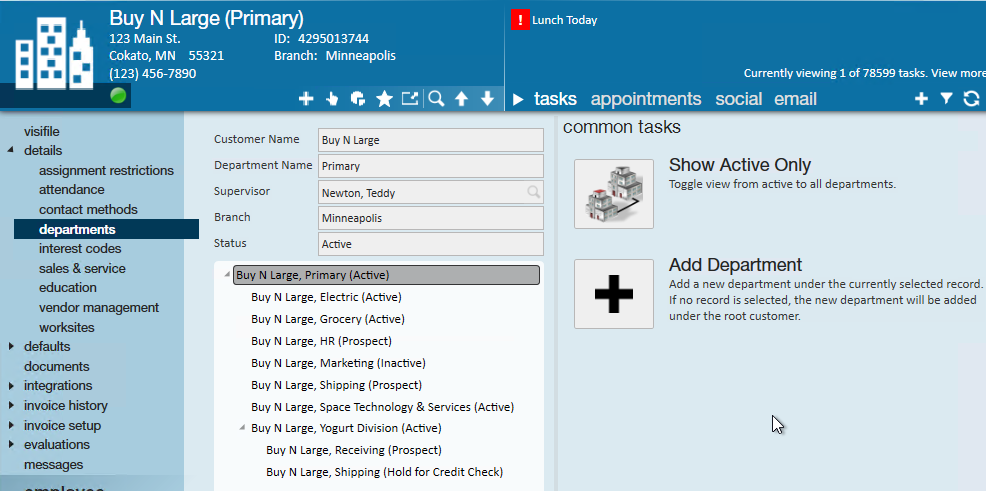
Task: Switch to the social tab
Action: [x=739, y=99]
